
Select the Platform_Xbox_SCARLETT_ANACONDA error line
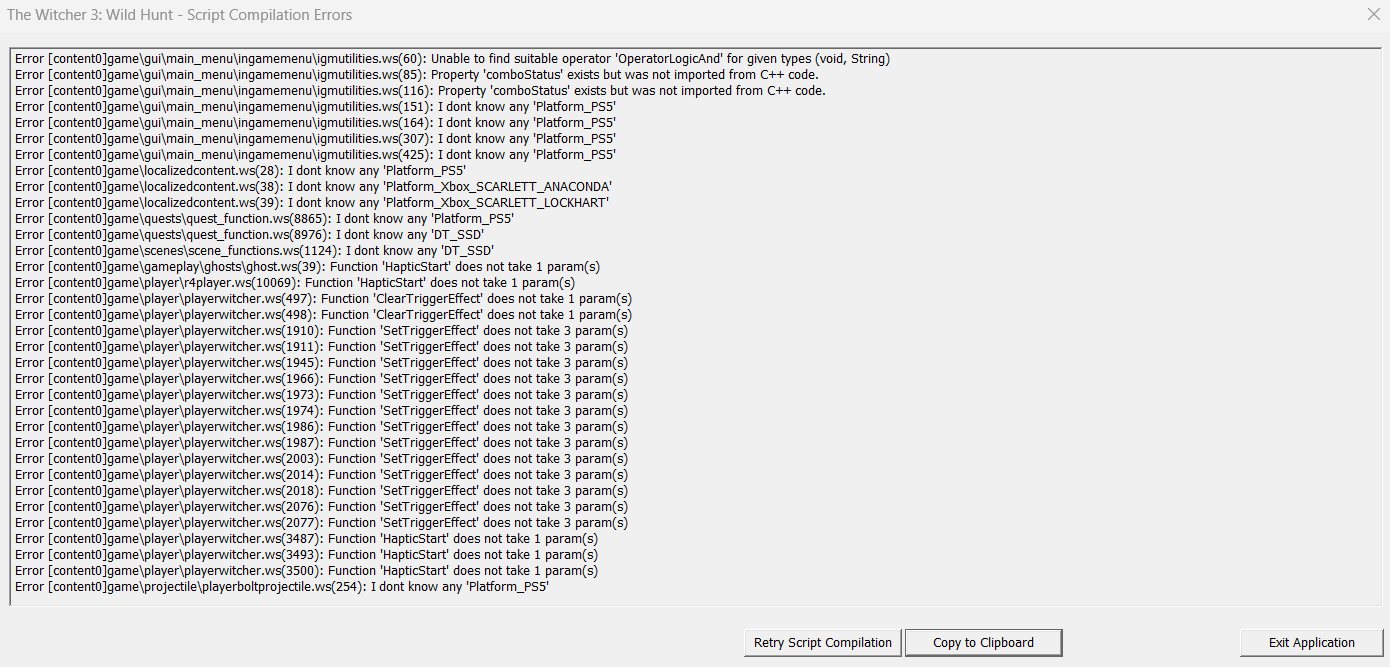[313, 187]
